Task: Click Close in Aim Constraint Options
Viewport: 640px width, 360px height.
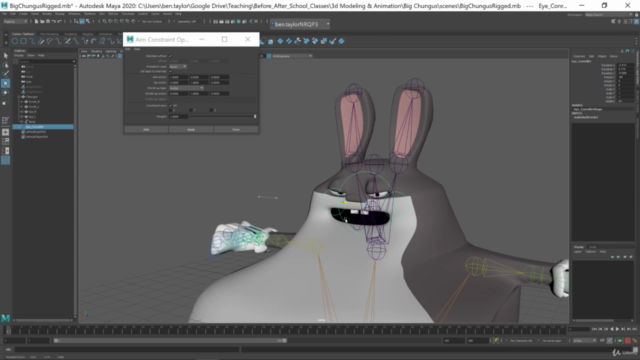Action: click(236, 129)
